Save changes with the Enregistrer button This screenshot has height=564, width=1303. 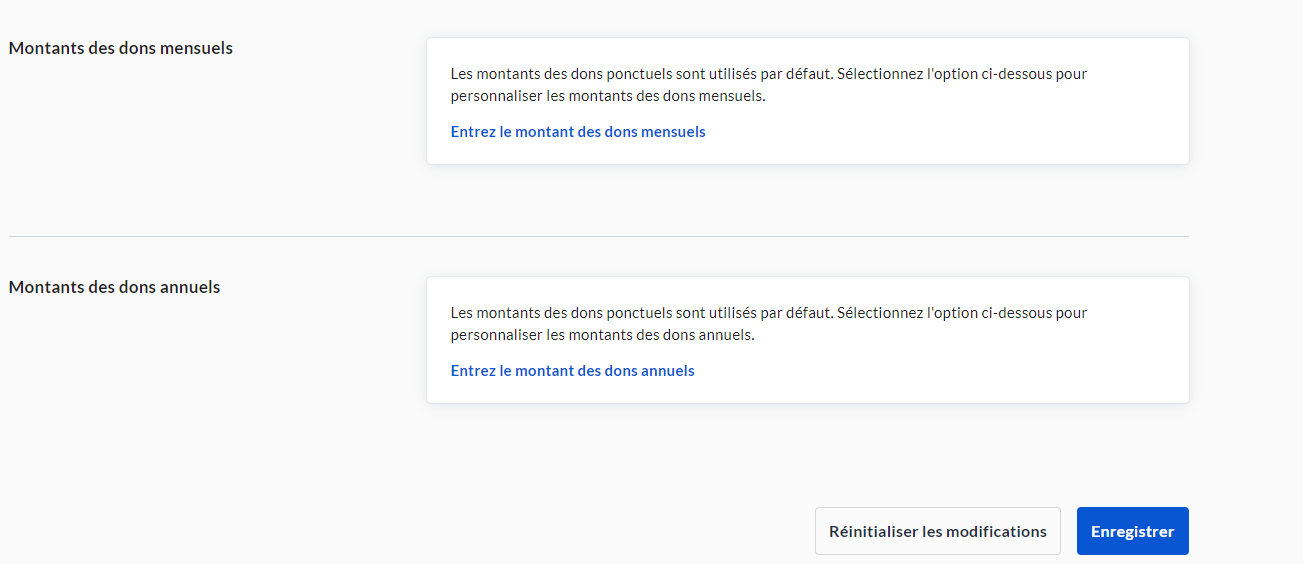1132,531
